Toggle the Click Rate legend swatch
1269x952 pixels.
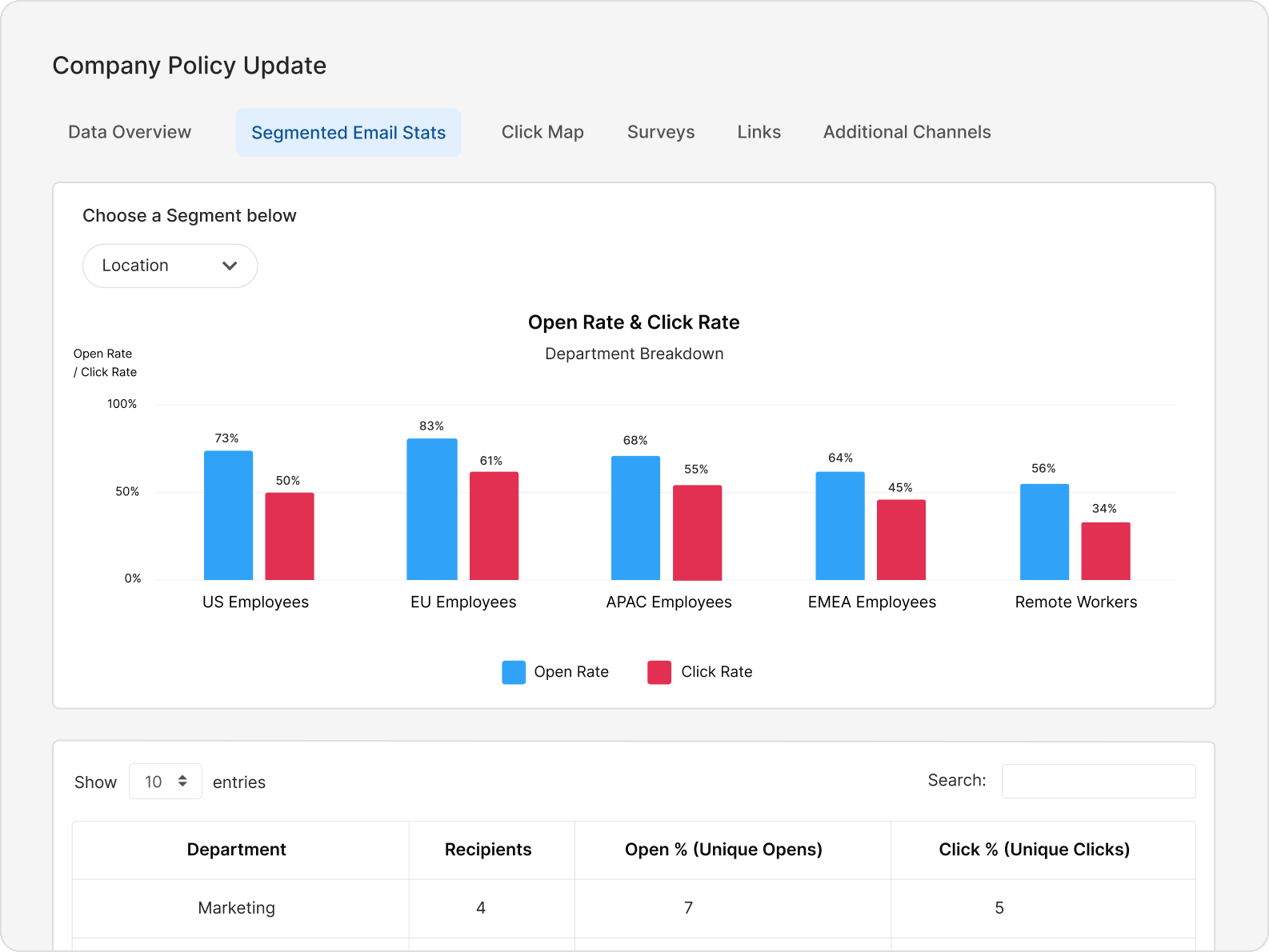[659, 672]
